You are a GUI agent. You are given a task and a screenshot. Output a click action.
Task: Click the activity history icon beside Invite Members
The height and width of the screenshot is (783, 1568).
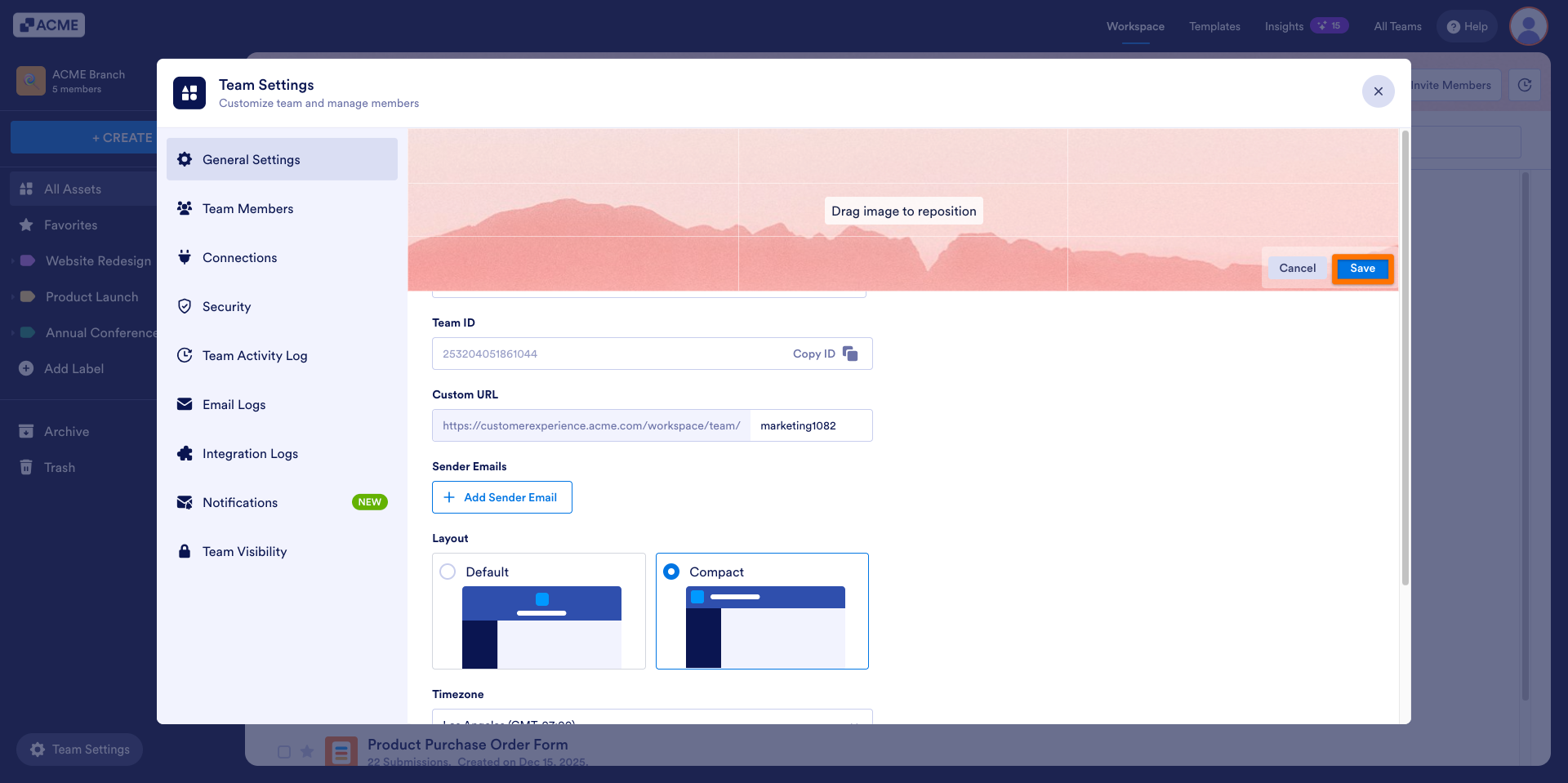click(1525, 85)
